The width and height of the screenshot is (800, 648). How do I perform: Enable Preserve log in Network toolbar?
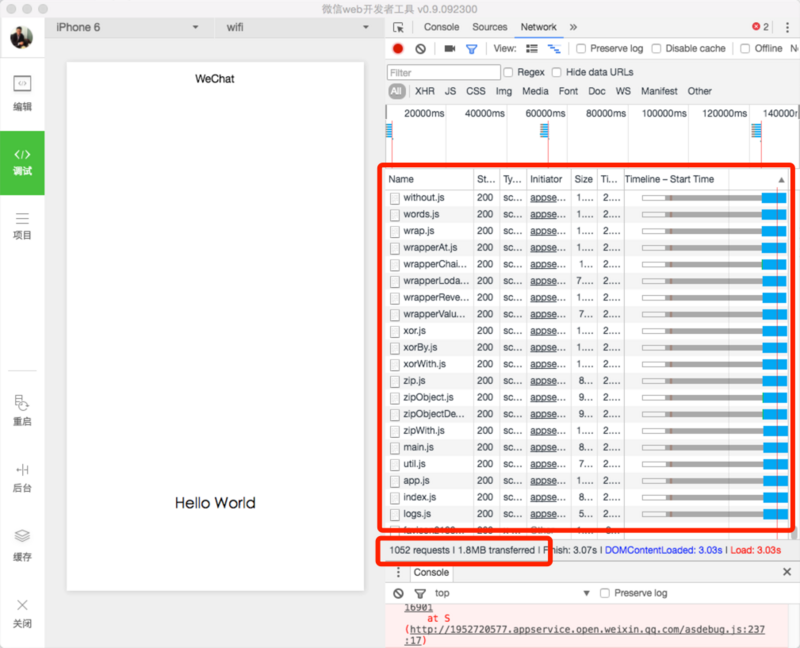tap(582, 48)
